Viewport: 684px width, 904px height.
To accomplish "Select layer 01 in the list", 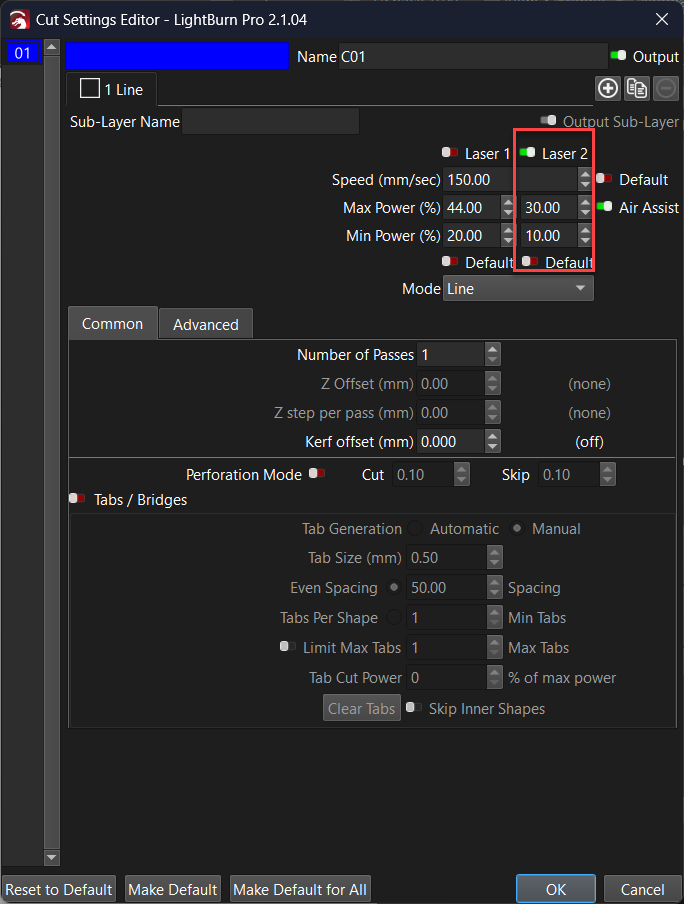I will point(22,53).
